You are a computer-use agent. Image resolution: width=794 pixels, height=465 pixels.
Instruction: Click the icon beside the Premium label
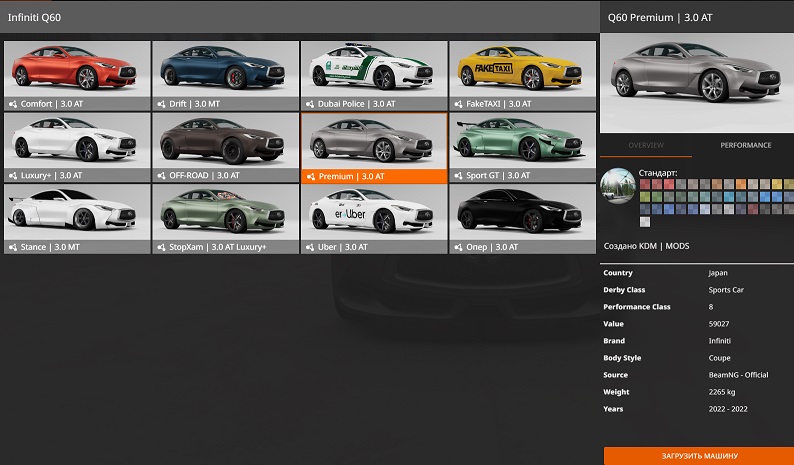[x=309, y=176]
